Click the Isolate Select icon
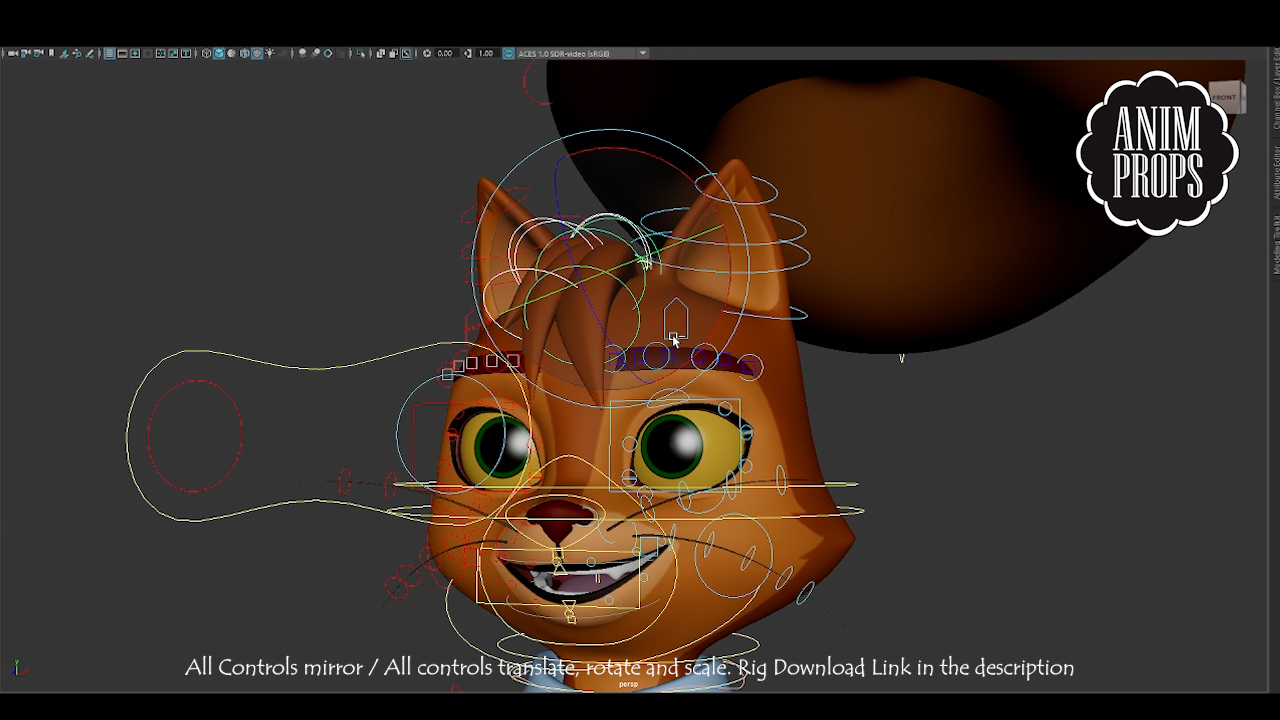Viewport: 1280px width, 720px height. pos(361,53)
